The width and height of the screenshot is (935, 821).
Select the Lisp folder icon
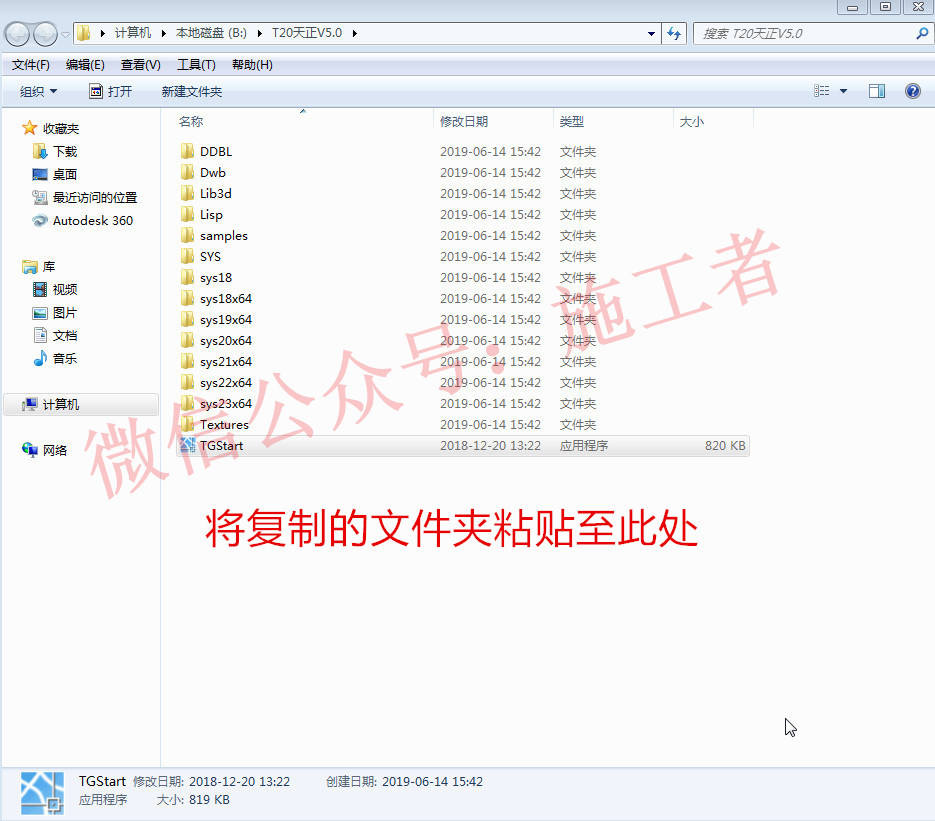click(x=187, y=214)
